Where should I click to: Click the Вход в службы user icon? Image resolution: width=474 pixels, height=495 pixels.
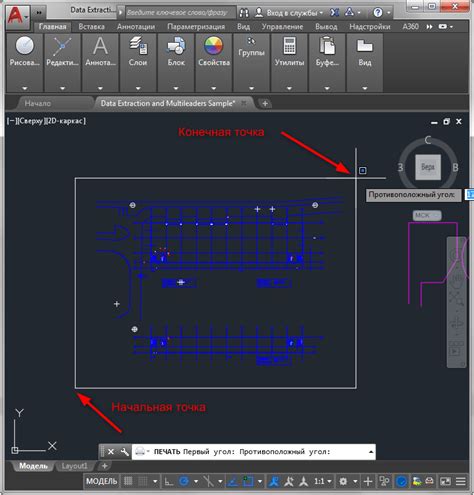tap(259, 13)
